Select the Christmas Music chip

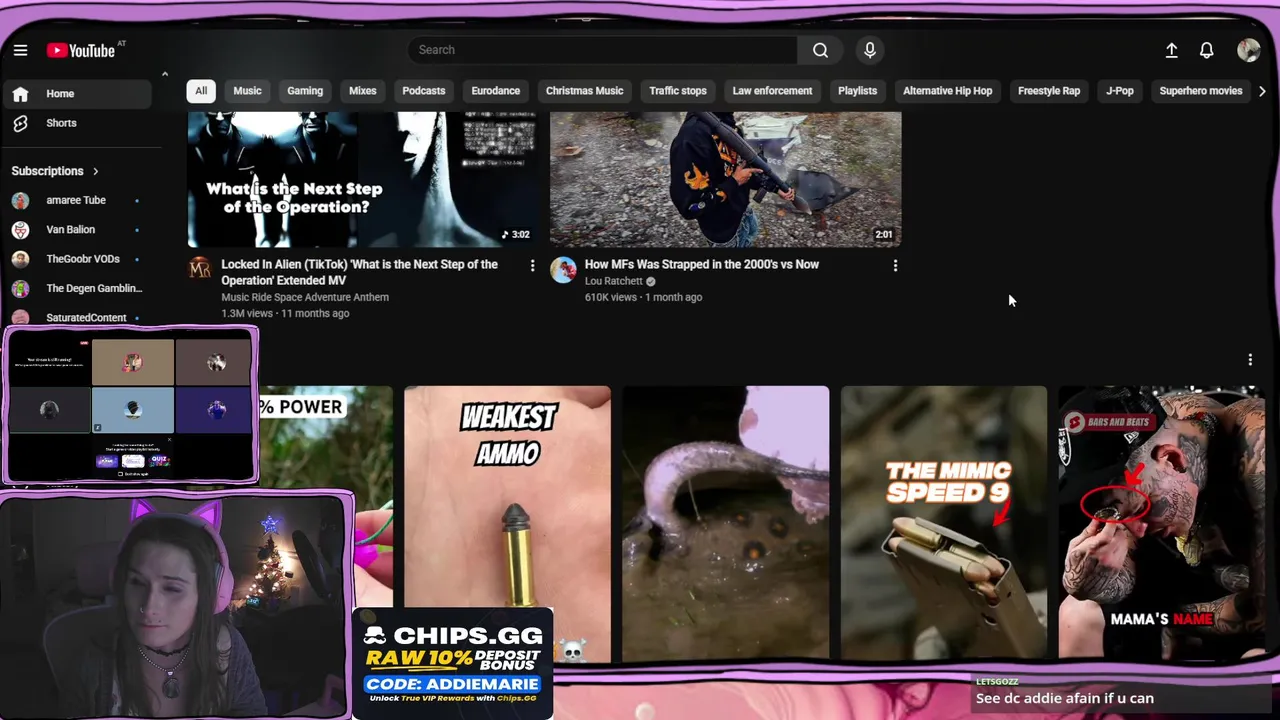click(584, 91)
